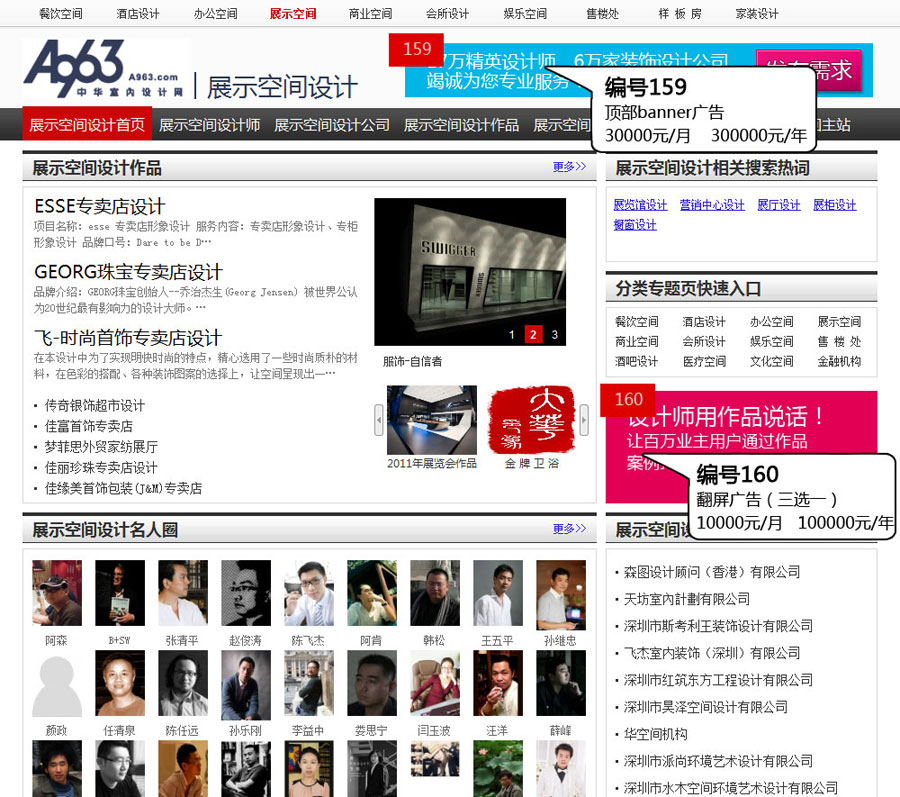Open designer 任清泉's portrait photo
This screenshot has width=900, height=797.
[120, 683]
